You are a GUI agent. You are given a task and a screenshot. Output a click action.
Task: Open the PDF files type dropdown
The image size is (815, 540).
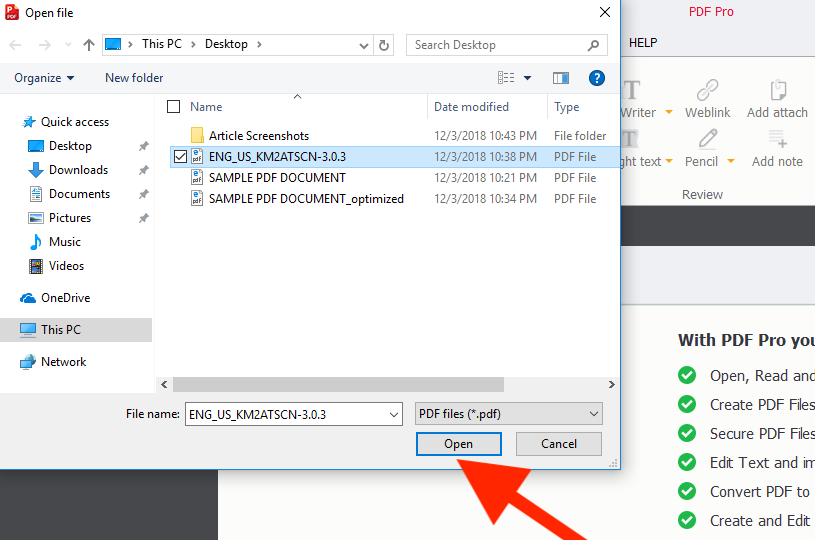click(x=509, y=414)
